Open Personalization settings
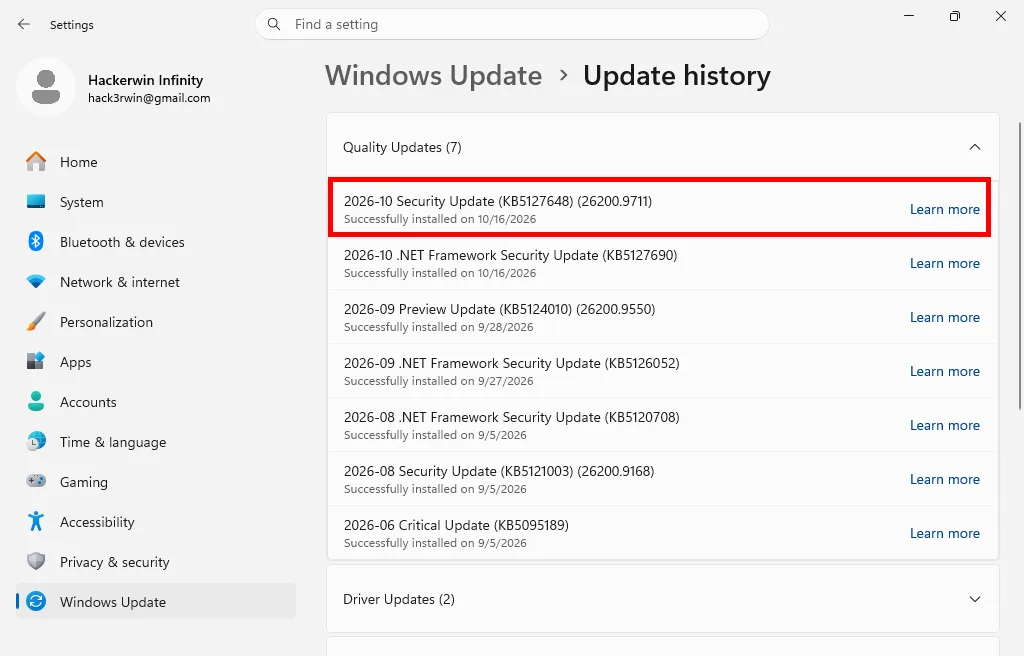Screen dimensions: 1024x656 [155, 321]
